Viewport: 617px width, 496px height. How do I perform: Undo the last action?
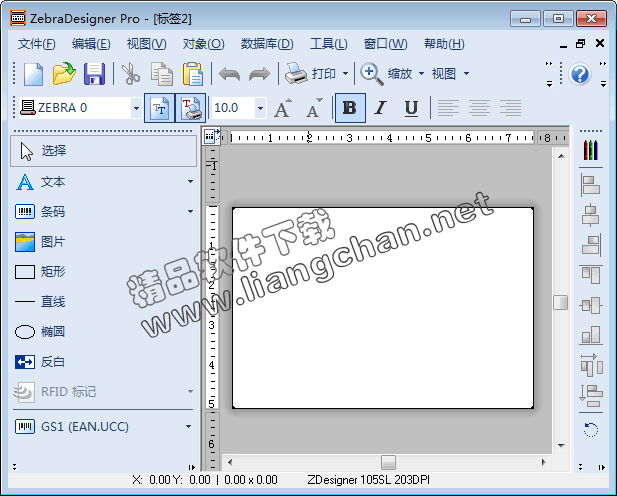tap(229, 74)
